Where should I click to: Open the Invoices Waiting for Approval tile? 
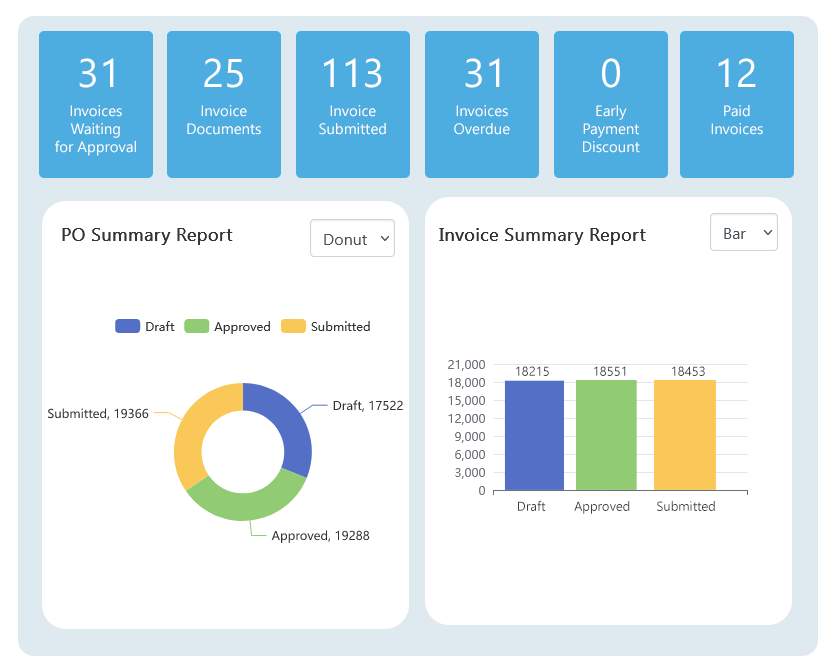pyautogui.click(x=96, y=105)
